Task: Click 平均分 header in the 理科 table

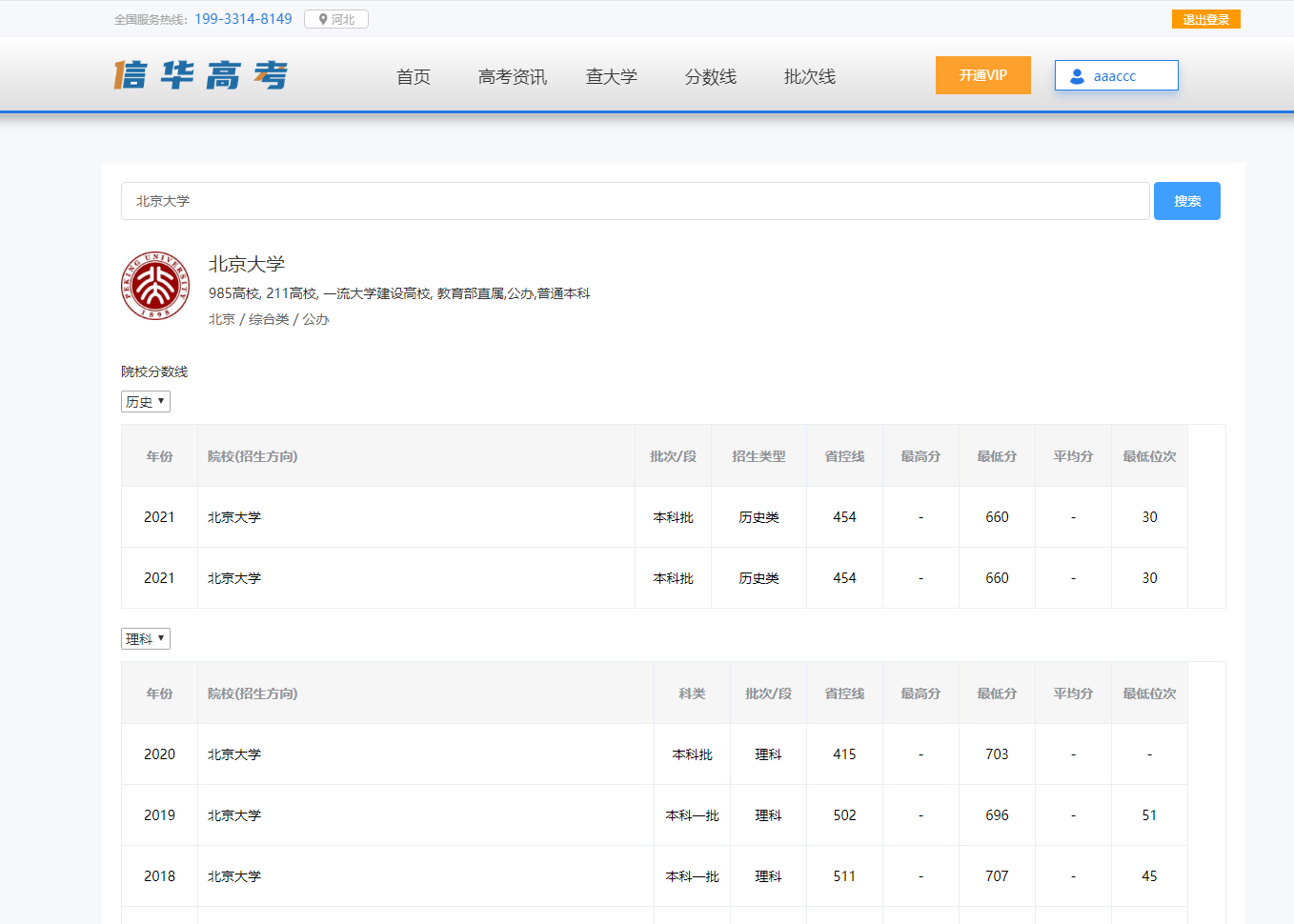Action: click(x=1073, y=693)
